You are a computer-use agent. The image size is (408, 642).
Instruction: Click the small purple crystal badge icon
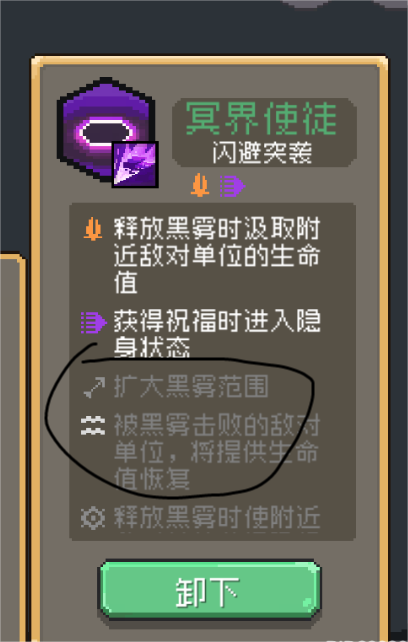[x=135, y=164]
